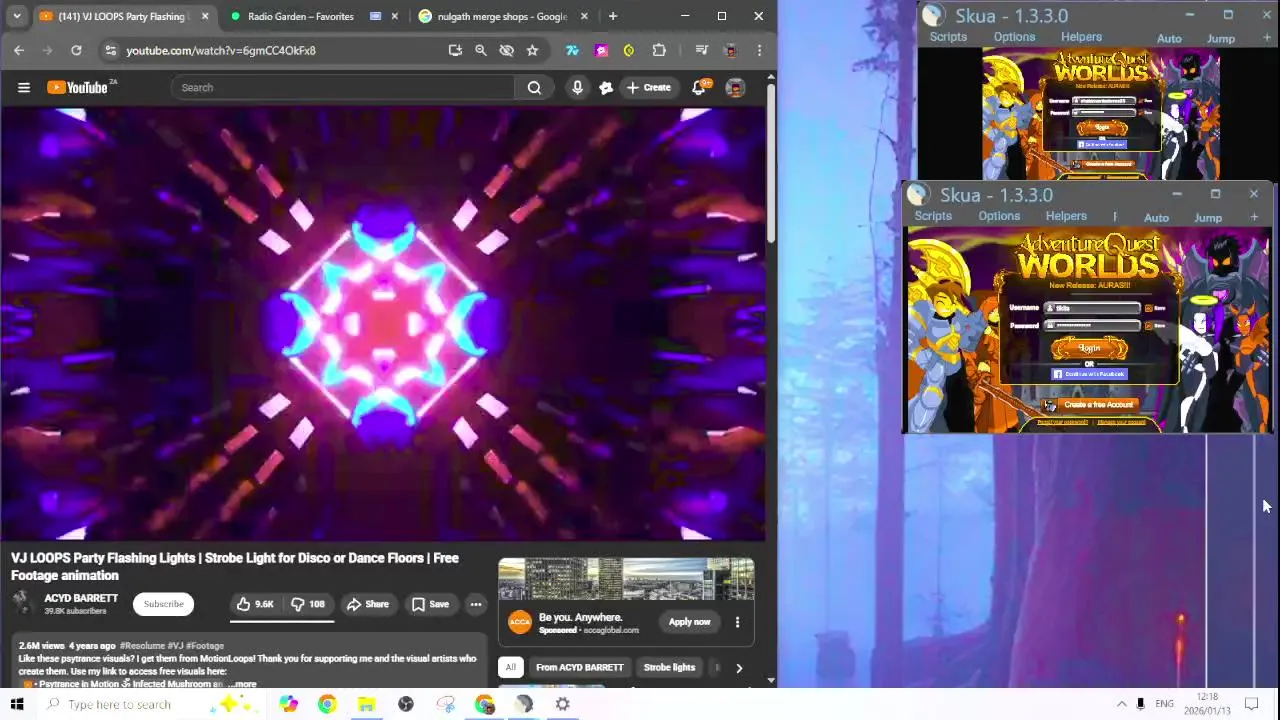
Task: Select the Strobe lights filter chip
Action: click(669, 668)
